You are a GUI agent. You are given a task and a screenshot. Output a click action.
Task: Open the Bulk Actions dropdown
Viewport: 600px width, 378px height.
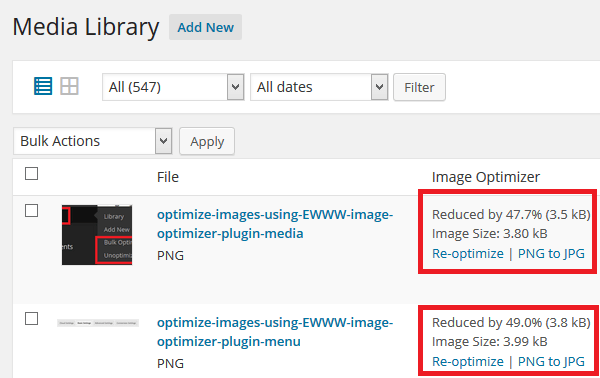(93, 141)
